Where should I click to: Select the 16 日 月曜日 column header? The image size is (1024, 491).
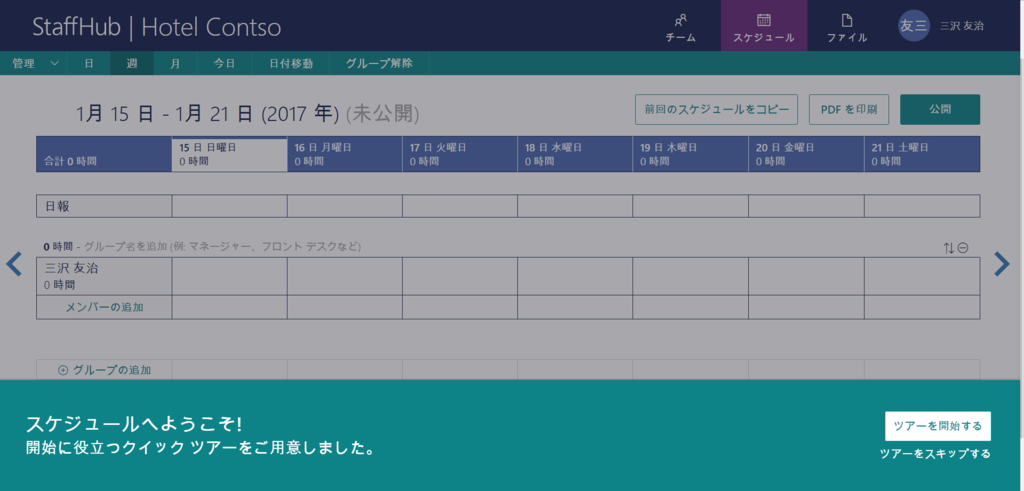point(345,155)
